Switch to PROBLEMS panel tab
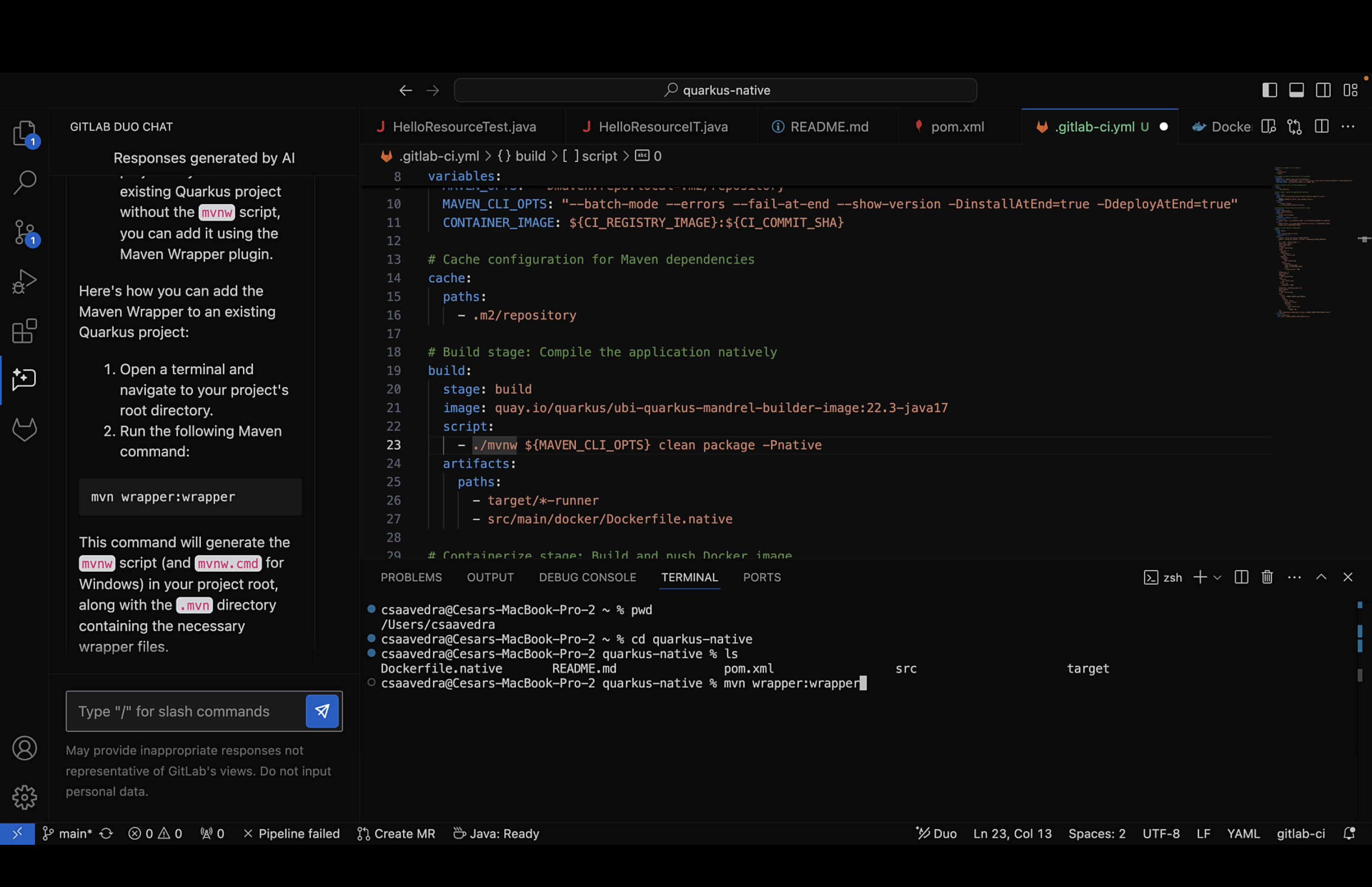1372x887 pixels. coord(411,577)
